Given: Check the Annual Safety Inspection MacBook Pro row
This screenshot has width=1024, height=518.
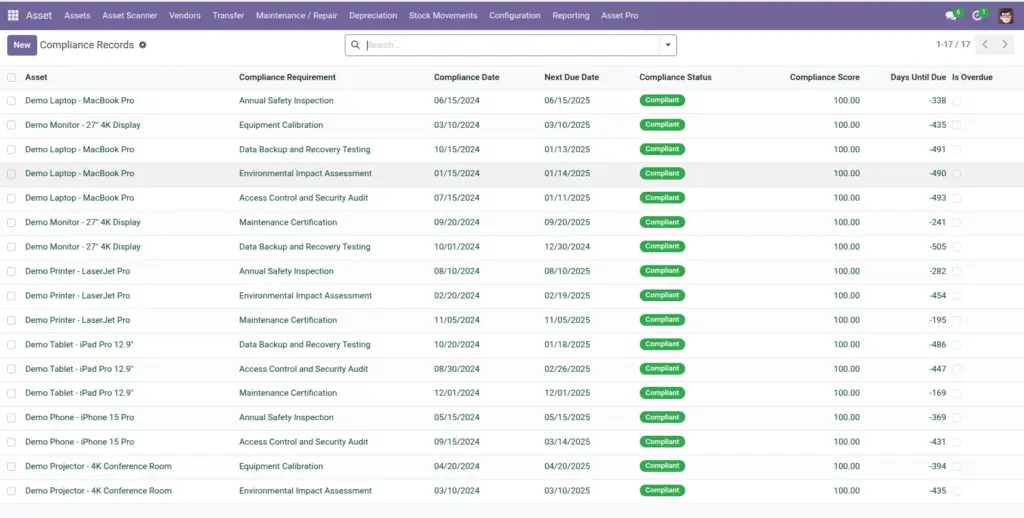Looking at the screenshot, I should coord(12,101).
